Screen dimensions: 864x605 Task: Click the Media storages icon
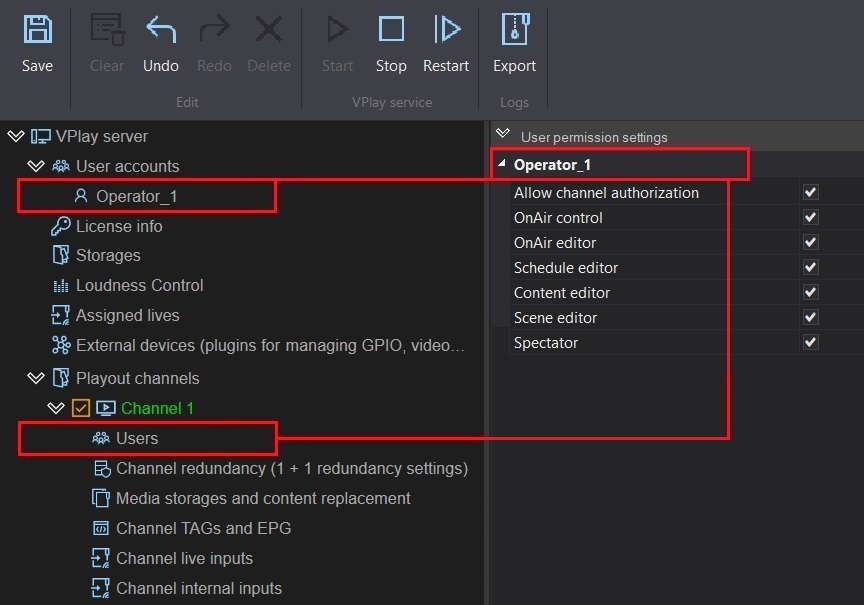tap(101, 498)
